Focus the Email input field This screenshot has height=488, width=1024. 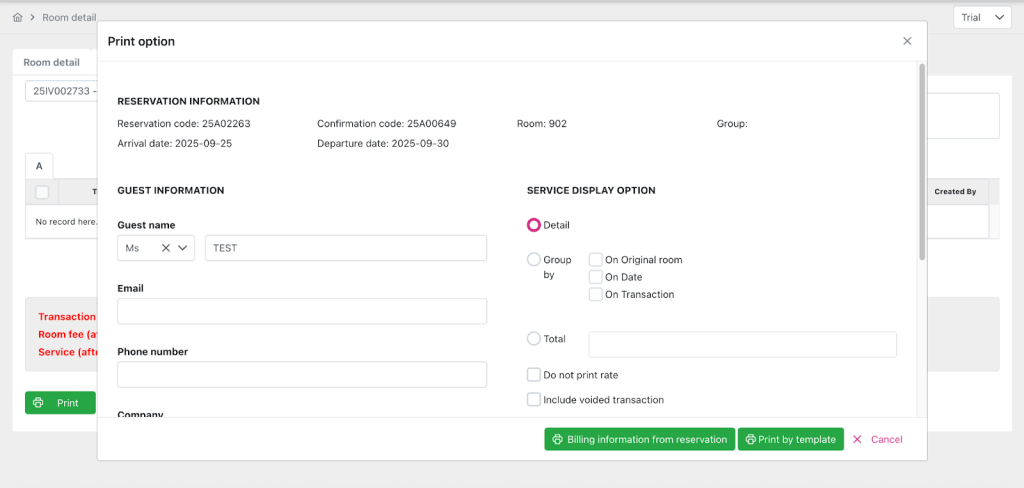click(x=302, y=311)
